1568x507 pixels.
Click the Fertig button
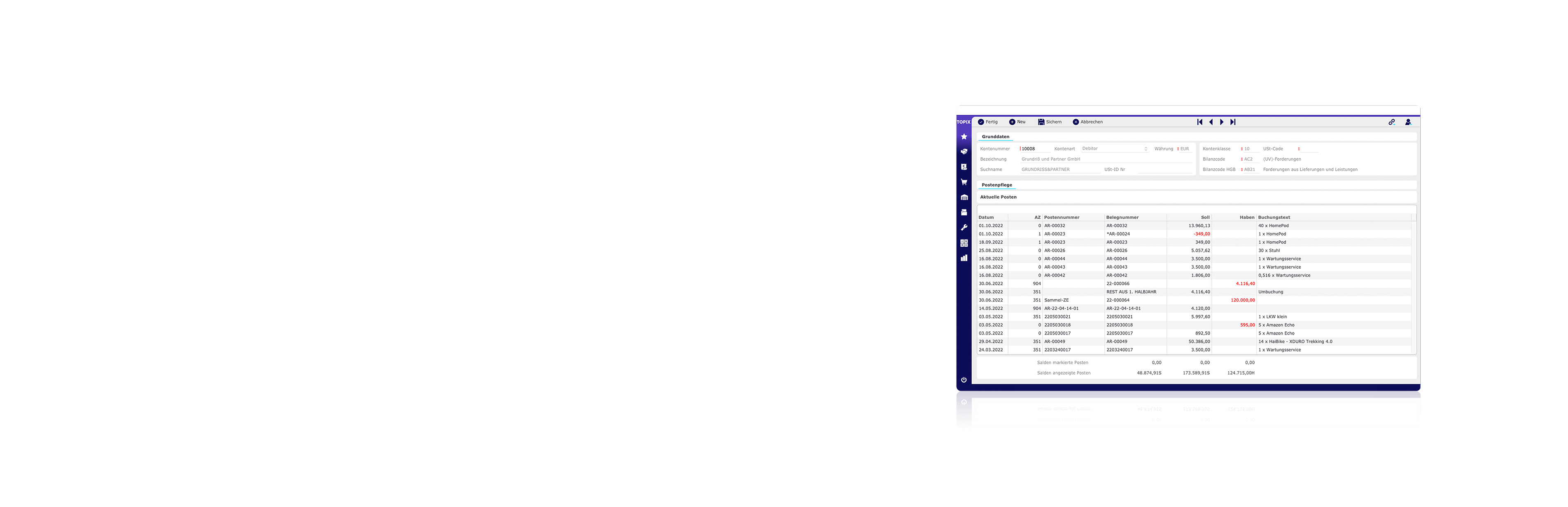pos(988,122)
